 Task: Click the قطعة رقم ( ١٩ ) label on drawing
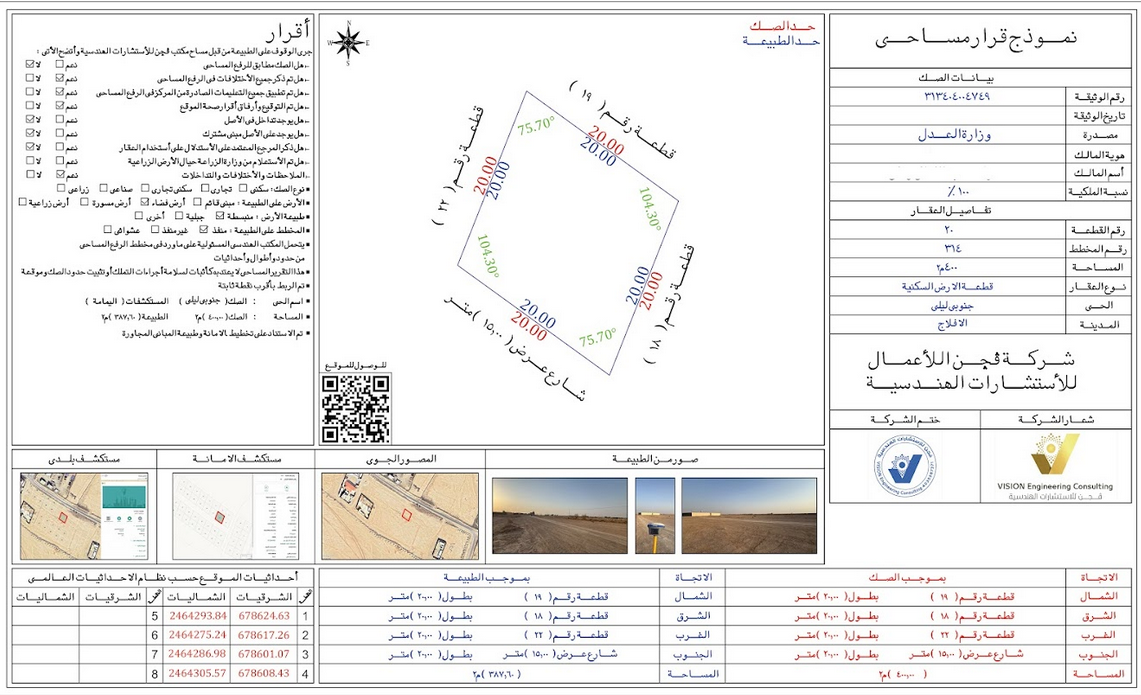point(624,120)
